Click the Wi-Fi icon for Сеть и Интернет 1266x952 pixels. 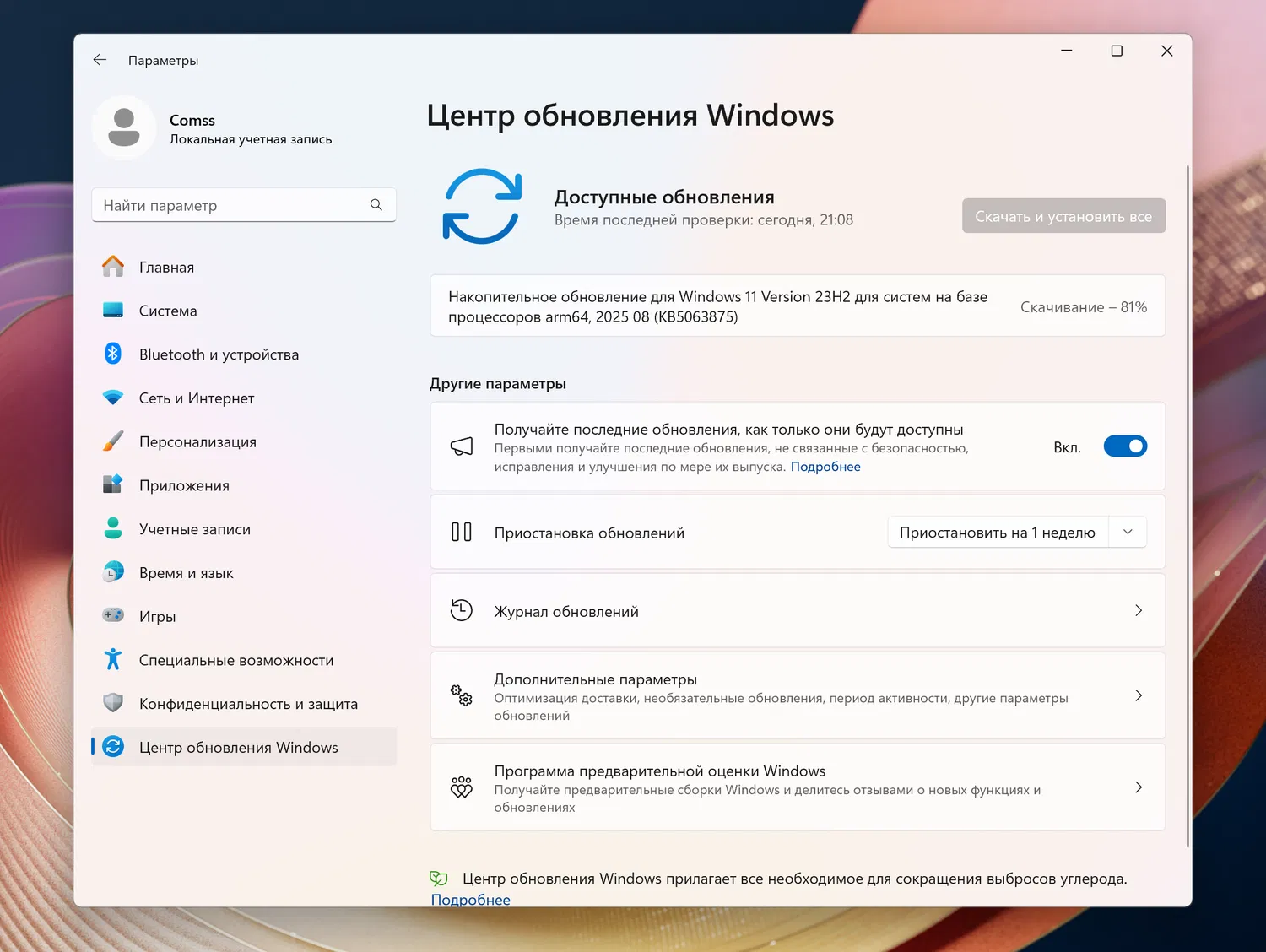click(x=113, y=398)
